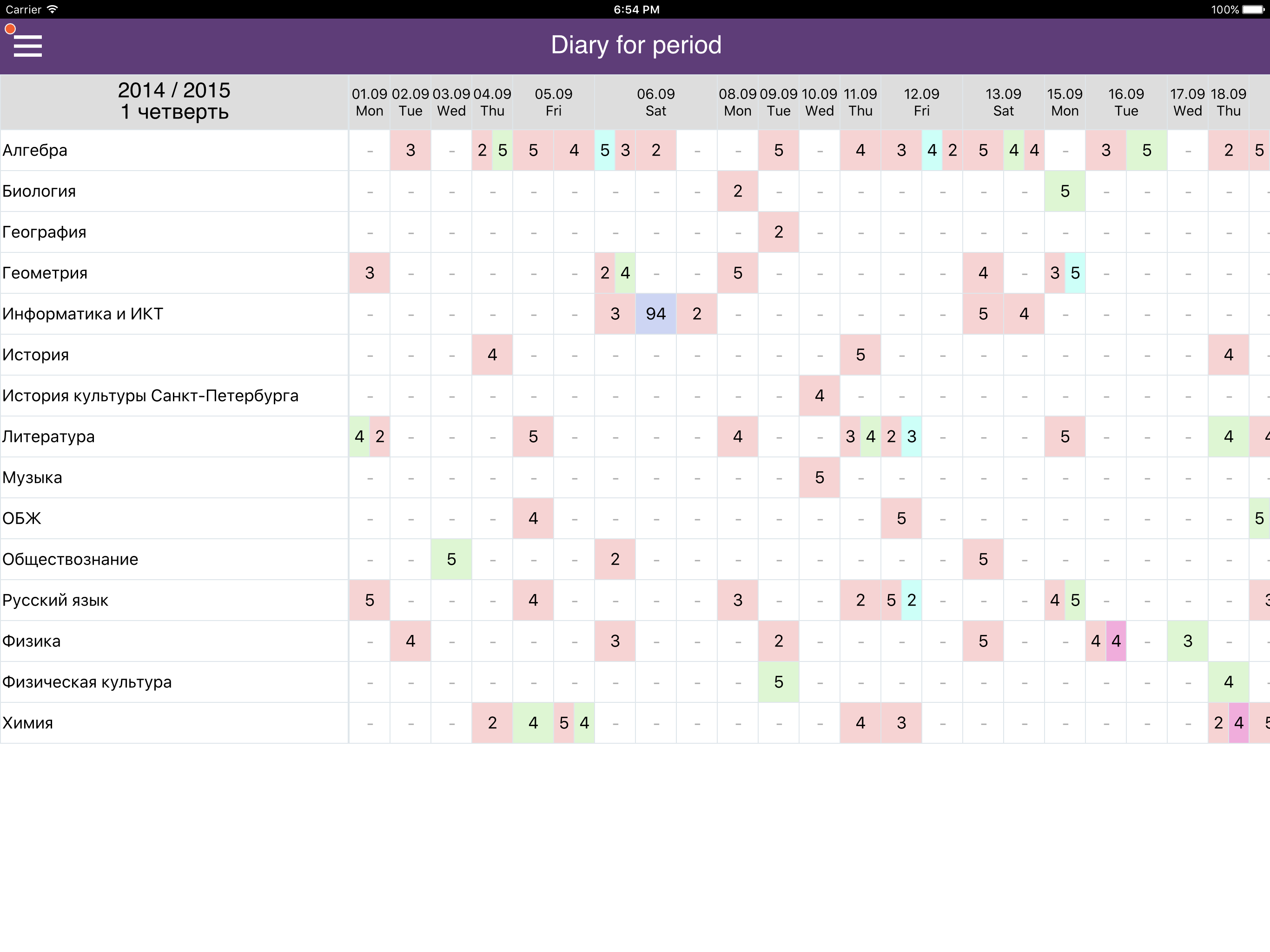Tap География grade 2 cell
This screenshot has width=1270, height=952.
[778, 232]
